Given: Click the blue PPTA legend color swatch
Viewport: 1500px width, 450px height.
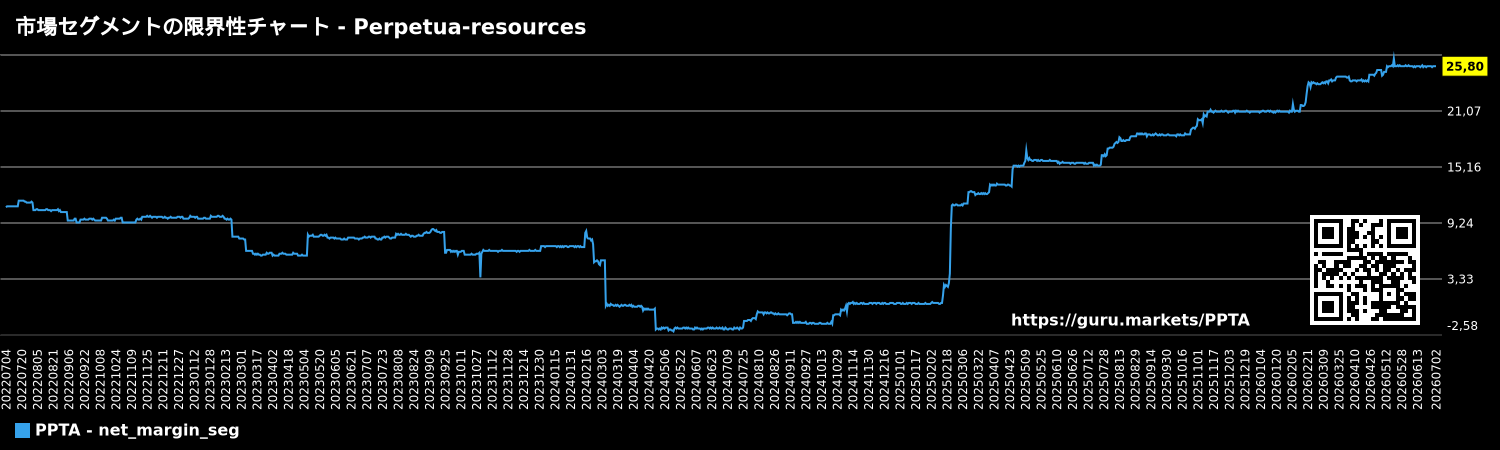Looking at the screenshot, I should pyautogui.click(x=22, y=431).
